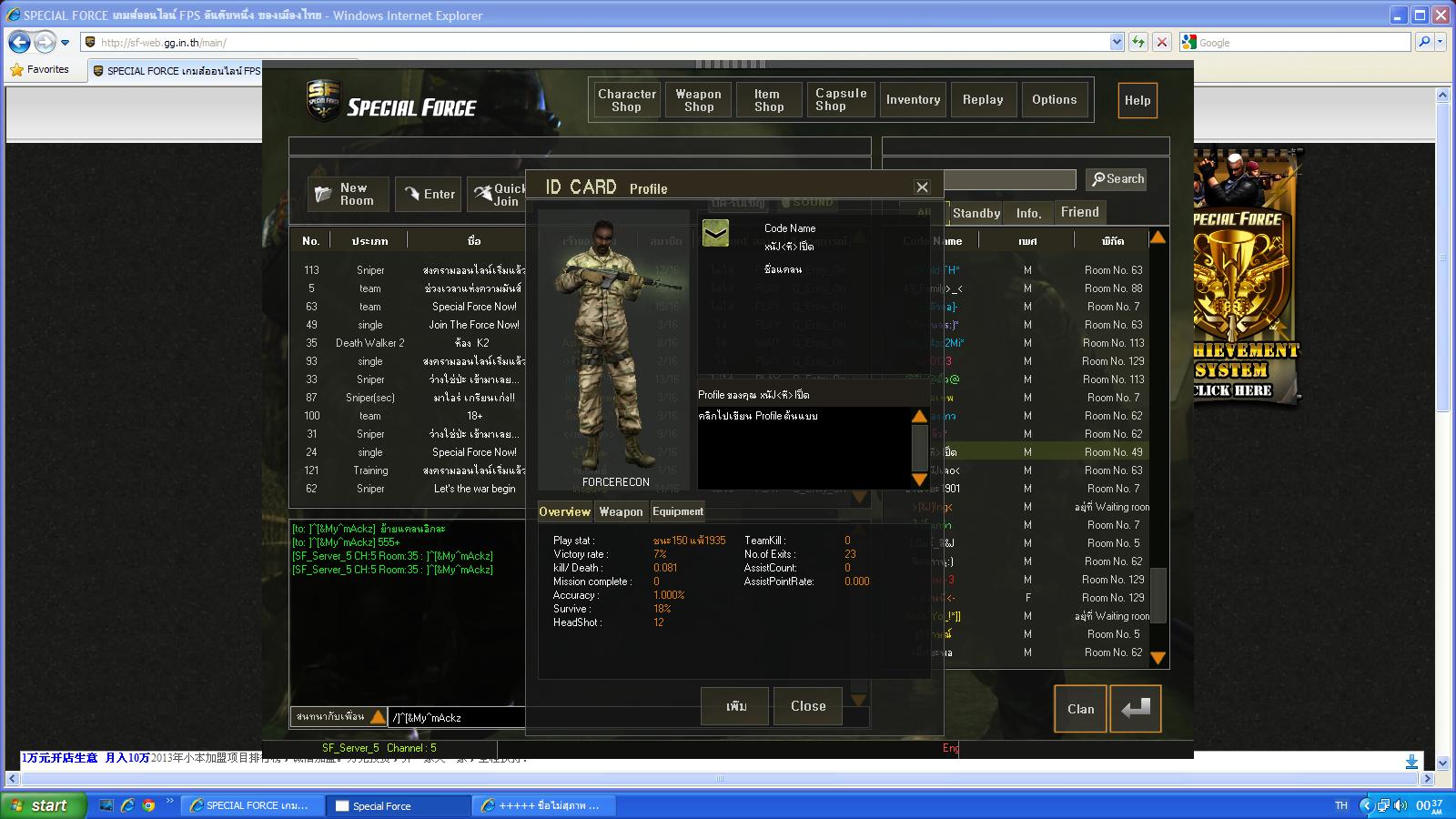Open the Replay menu

tap(983, 100)
